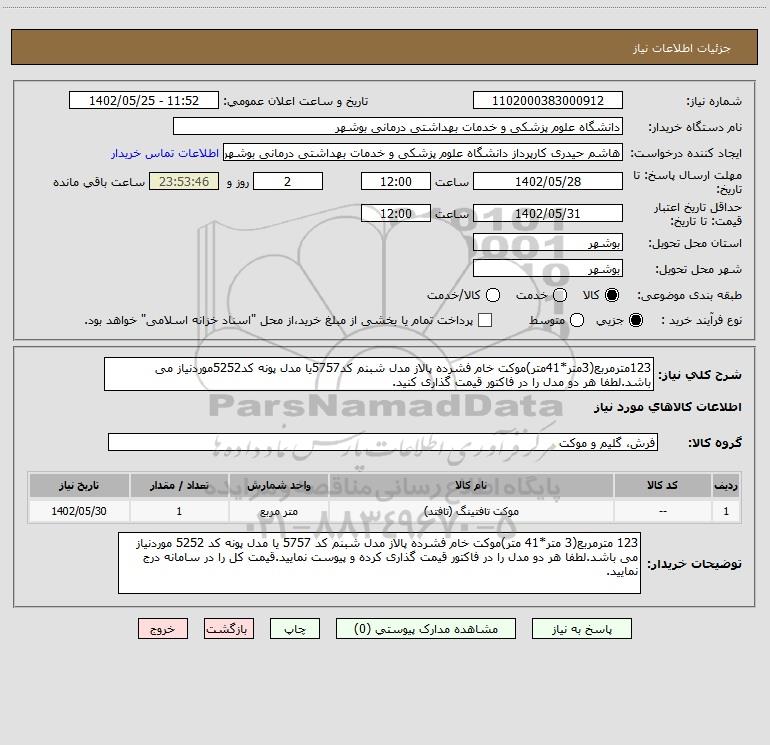Open مشاهده مدارک پیوستی (0) button
Image resolution: width=770 pixels, height=745 pixels.
426,629
